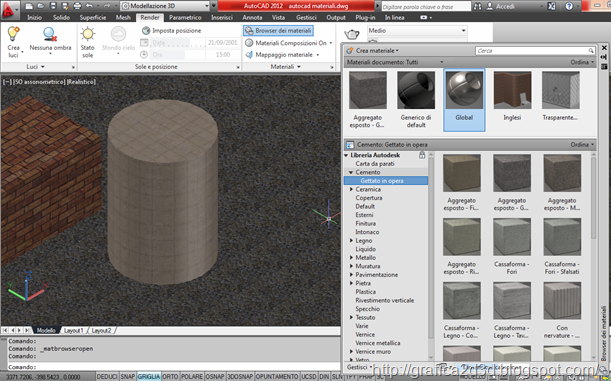This screenshot has height=381, width=611.
Task: Open the Medio render quality dropdown
Action: [x=417, y=30]
